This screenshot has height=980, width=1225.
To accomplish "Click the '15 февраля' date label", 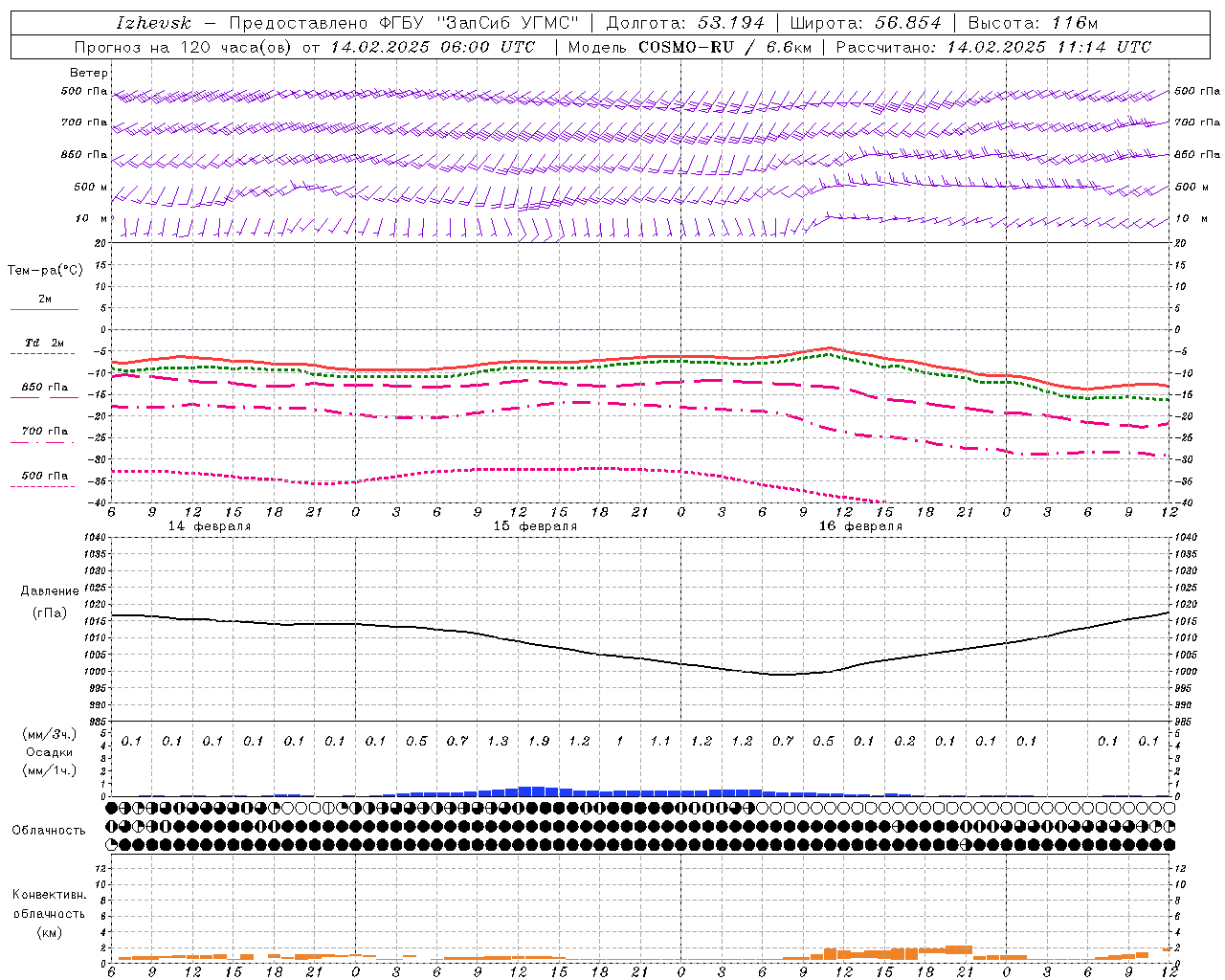I will (x=535, y=525).
